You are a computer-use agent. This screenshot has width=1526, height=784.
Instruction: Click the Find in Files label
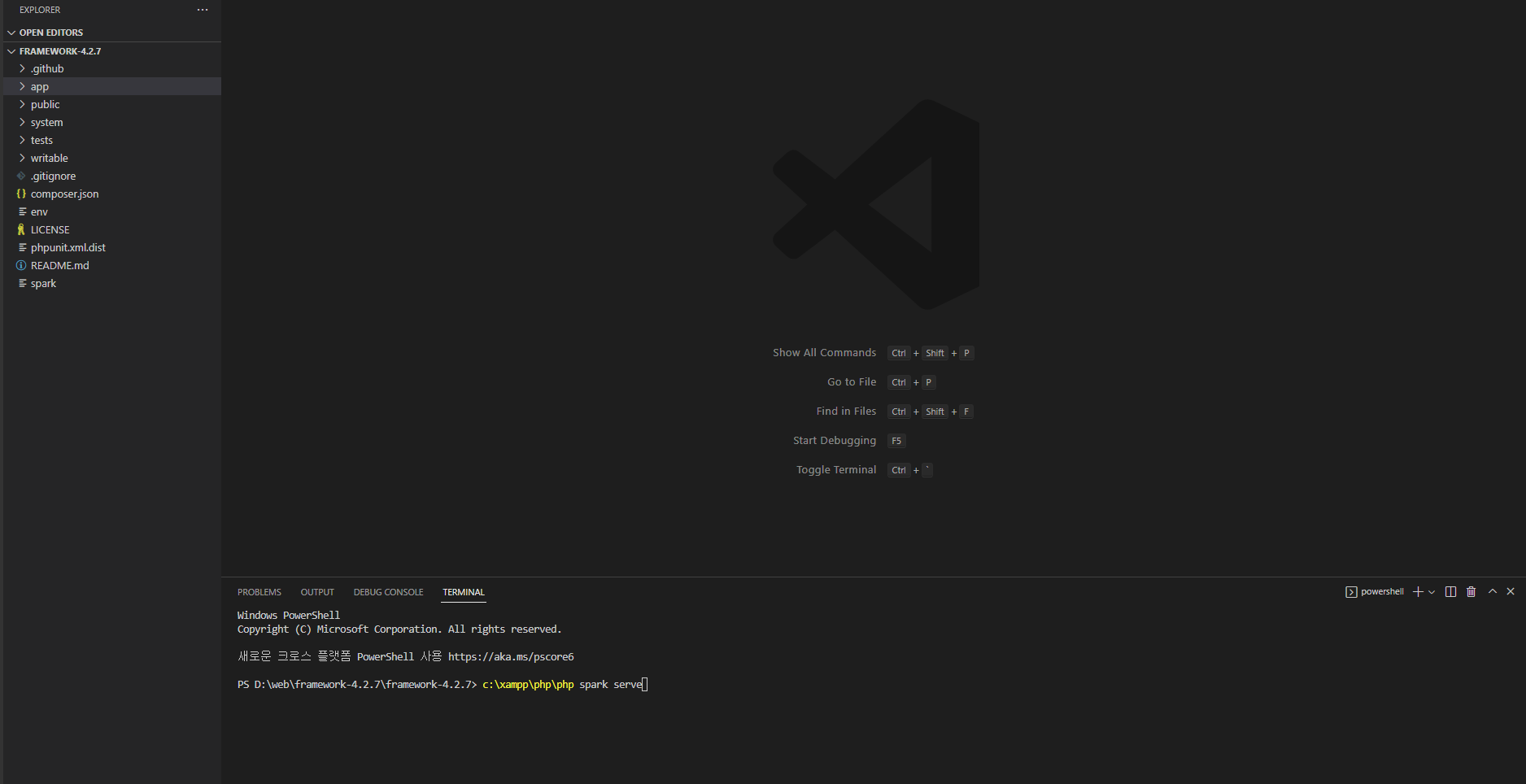(846, 412)
